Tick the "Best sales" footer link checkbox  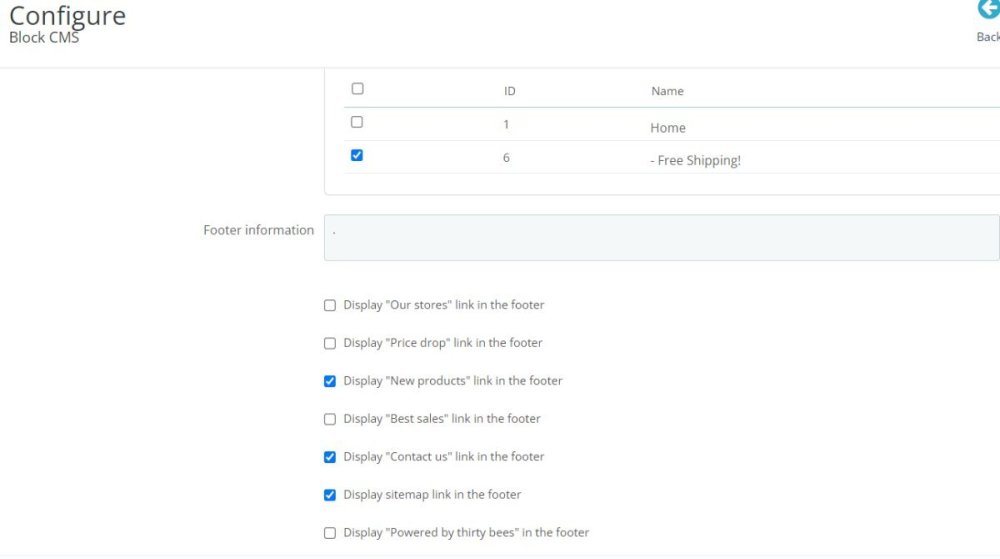(330, 420)
